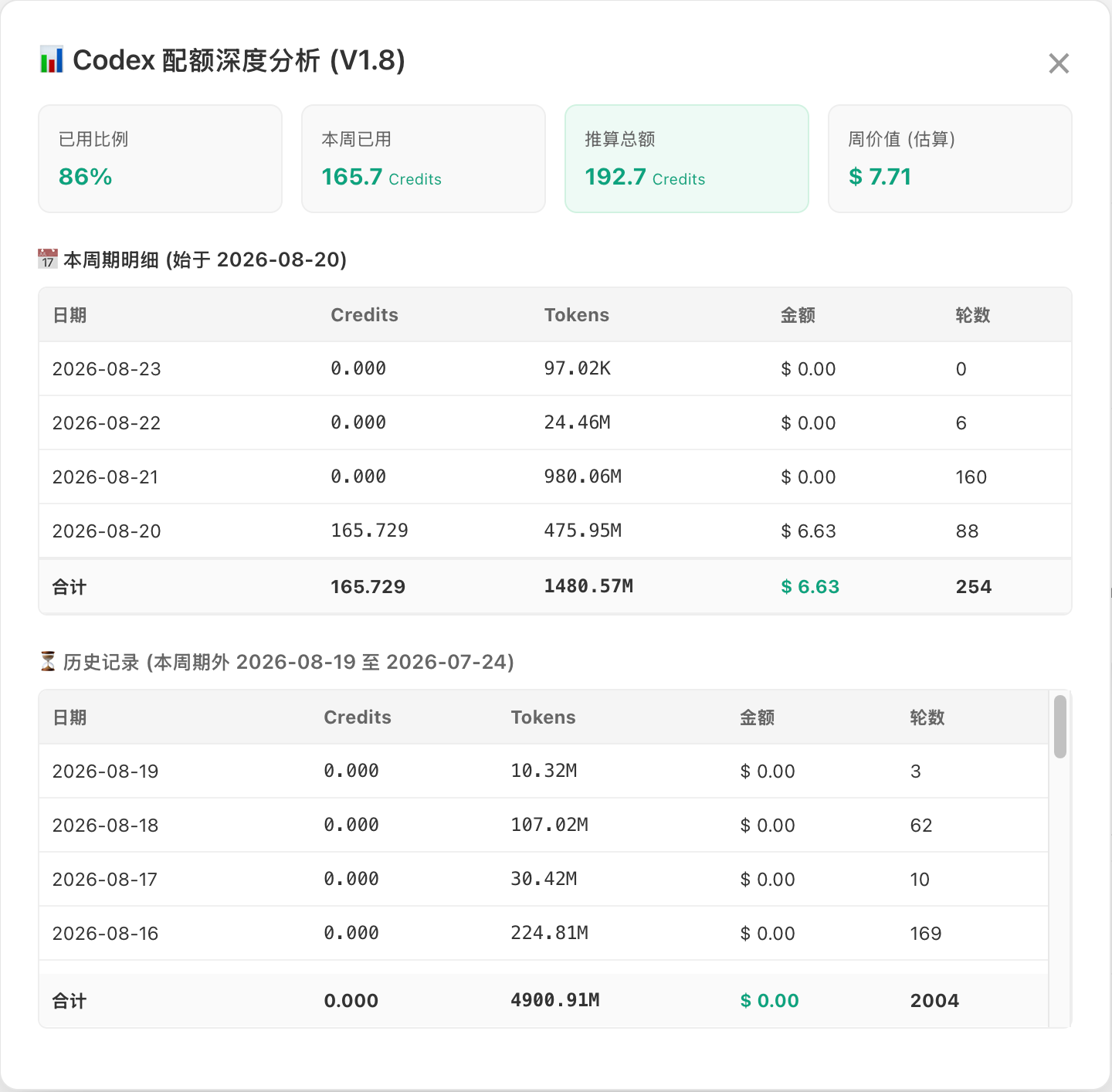Image resolution: width=1112 pixels, height=1092 pixels.
Task: Click the 日期 header in current period table
Action: 69,315
